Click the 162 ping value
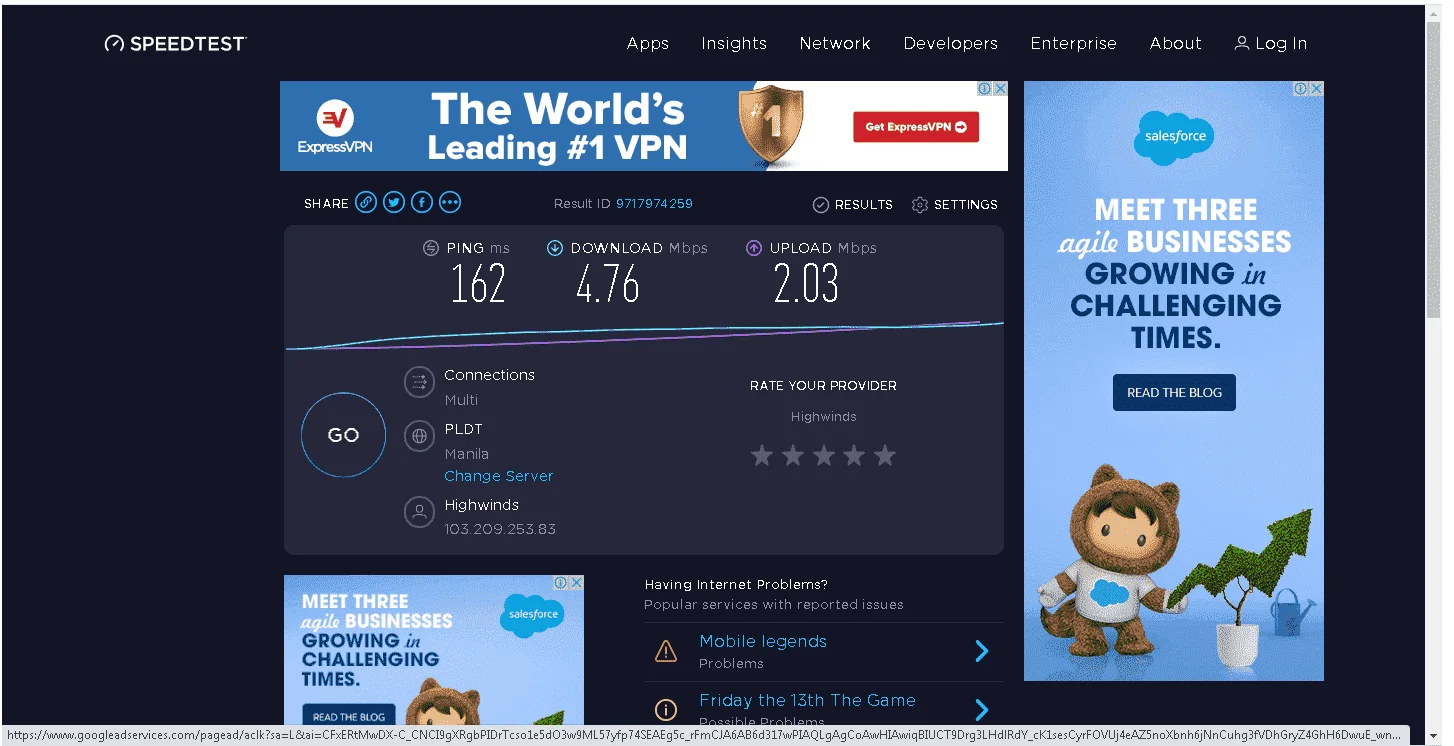This screenshot has width=1454, height=746. tap(478, 285)
